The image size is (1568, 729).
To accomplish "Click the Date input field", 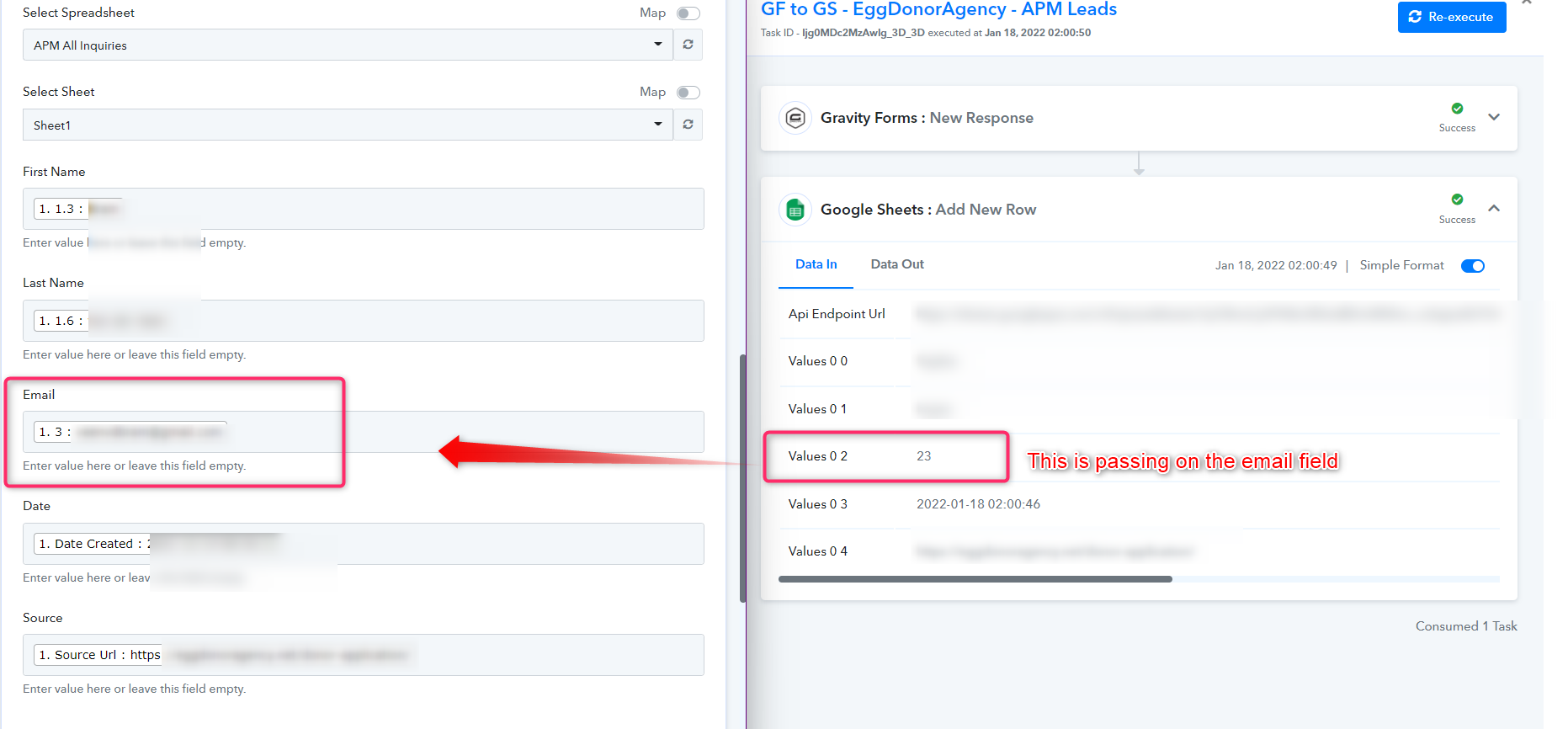I will 364,544.
